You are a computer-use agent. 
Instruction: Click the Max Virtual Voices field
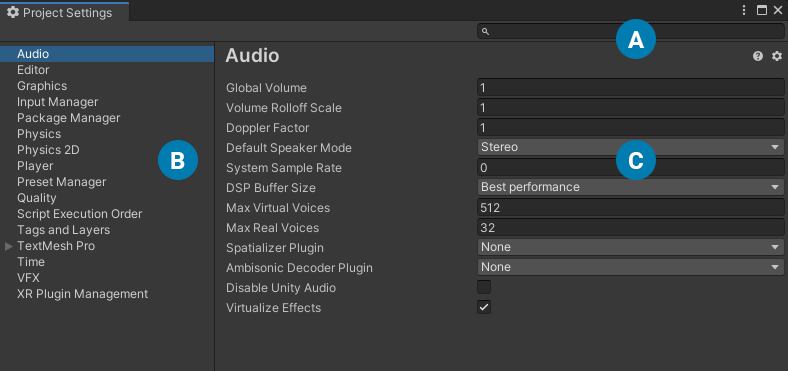click(631, 207)
